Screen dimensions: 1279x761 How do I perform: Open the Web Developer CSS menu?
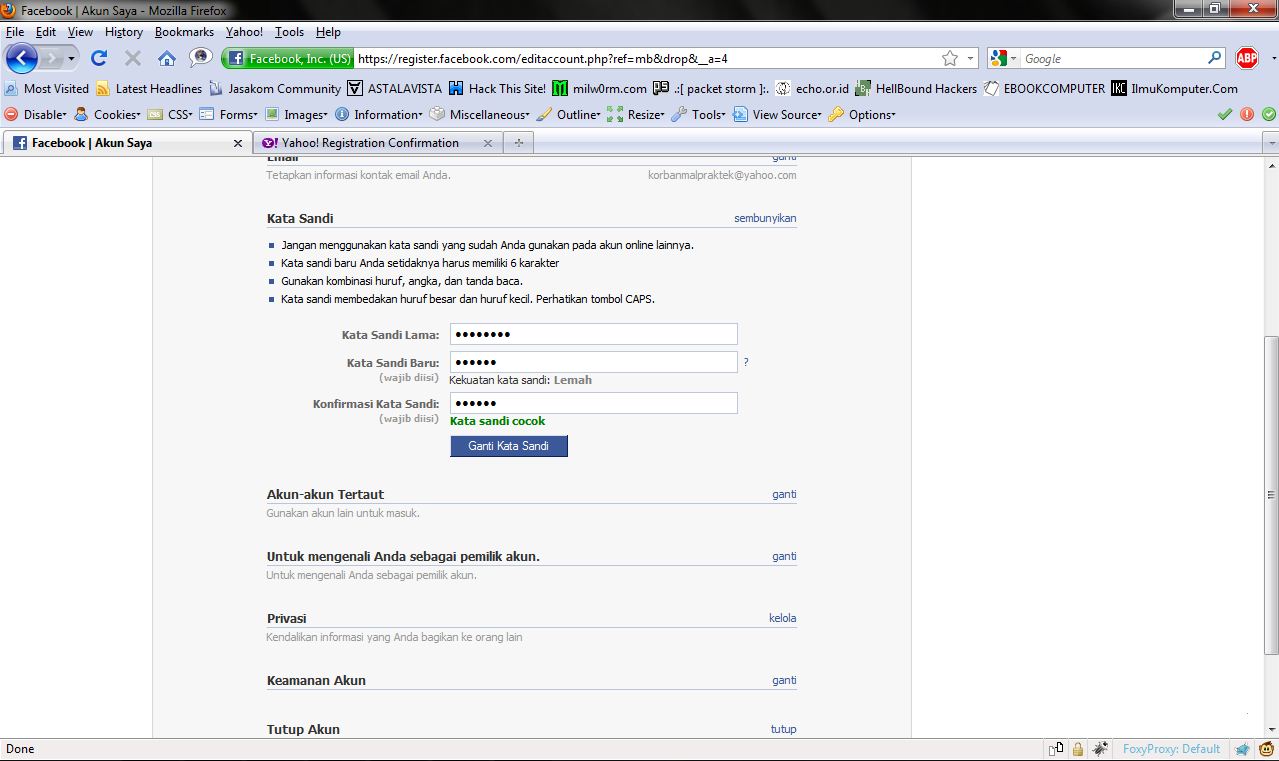(170, 114)
